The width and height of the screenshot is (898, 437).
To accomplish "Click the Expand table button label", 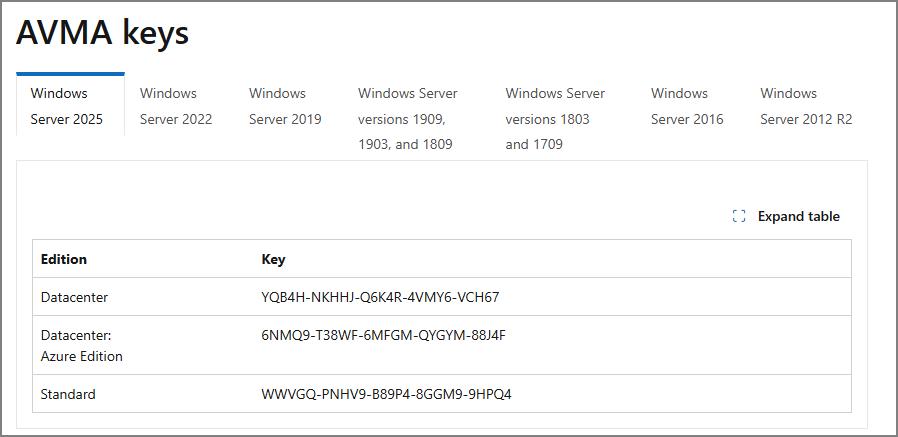I will click(x=798, y=216).
